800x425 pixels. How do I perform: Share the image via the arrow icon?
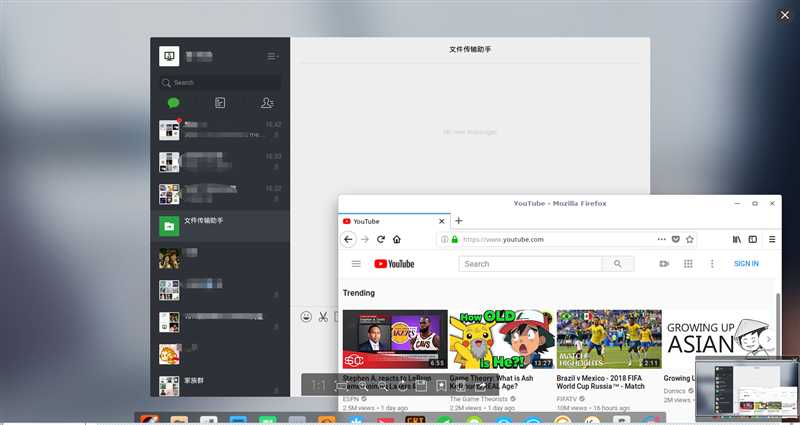(x=480, y=385)
